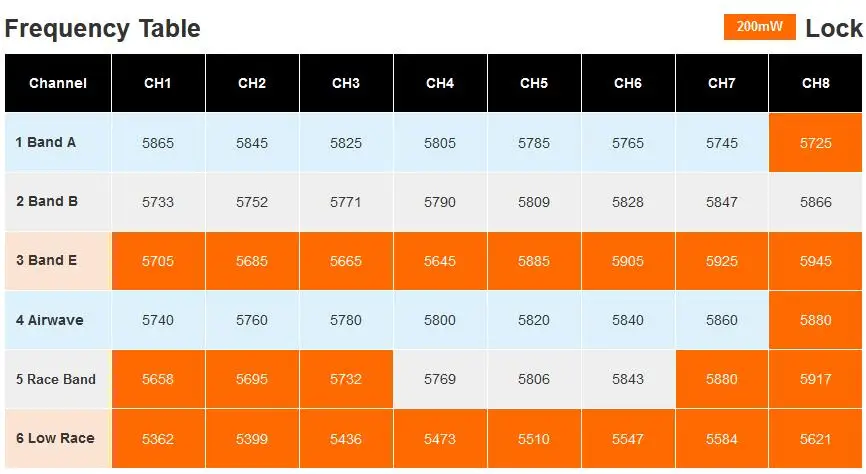Click the CH8 column header
The image size is (866, 474).
815,83
